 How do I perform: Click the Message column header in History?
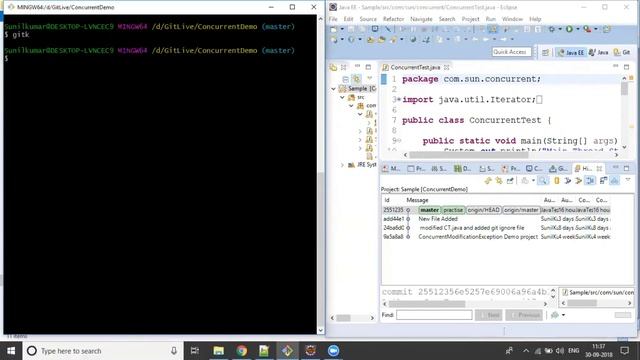417,200
